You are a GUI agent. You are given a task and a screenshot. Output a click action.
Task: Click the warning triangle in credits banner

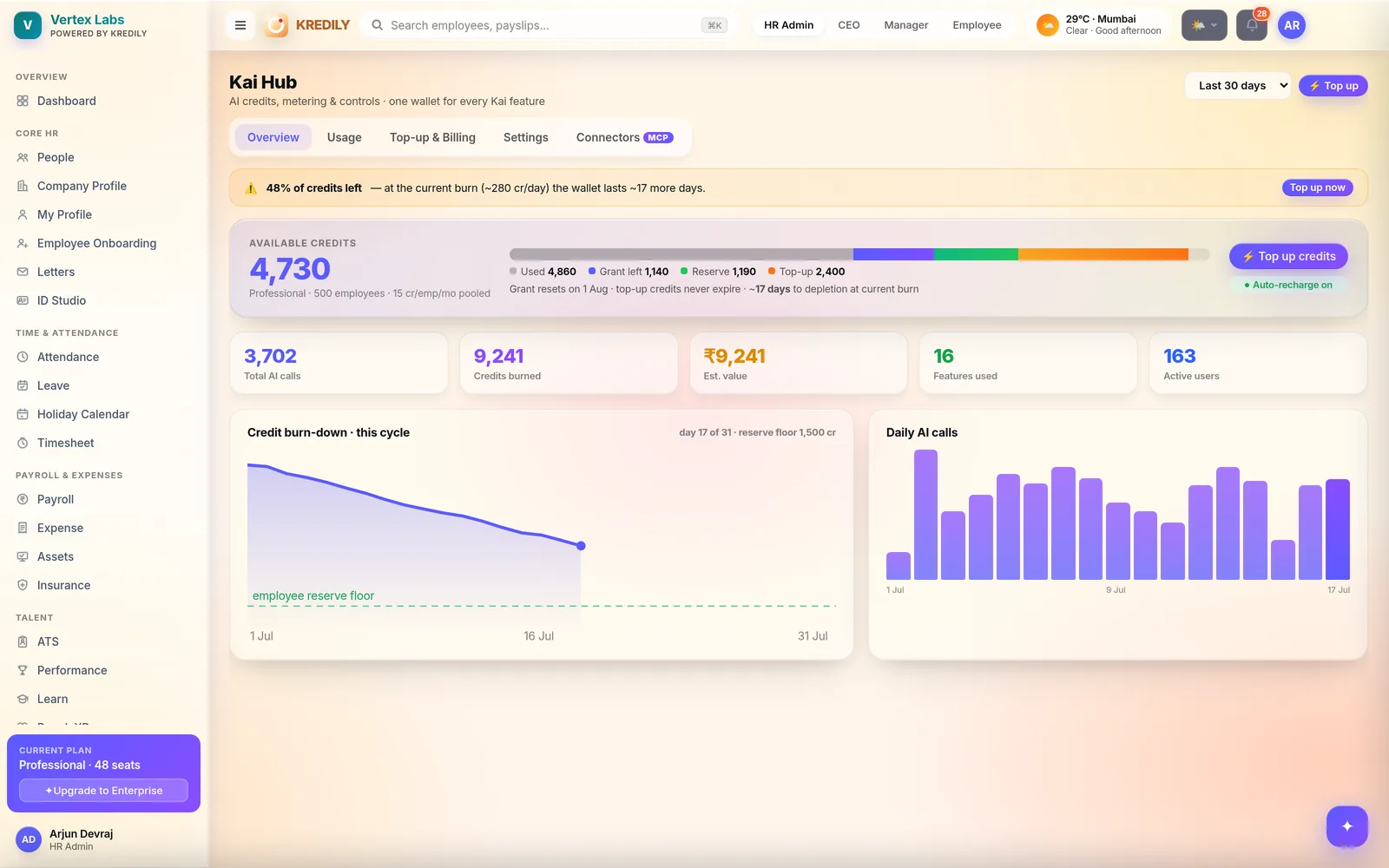[x=251, y=188]
